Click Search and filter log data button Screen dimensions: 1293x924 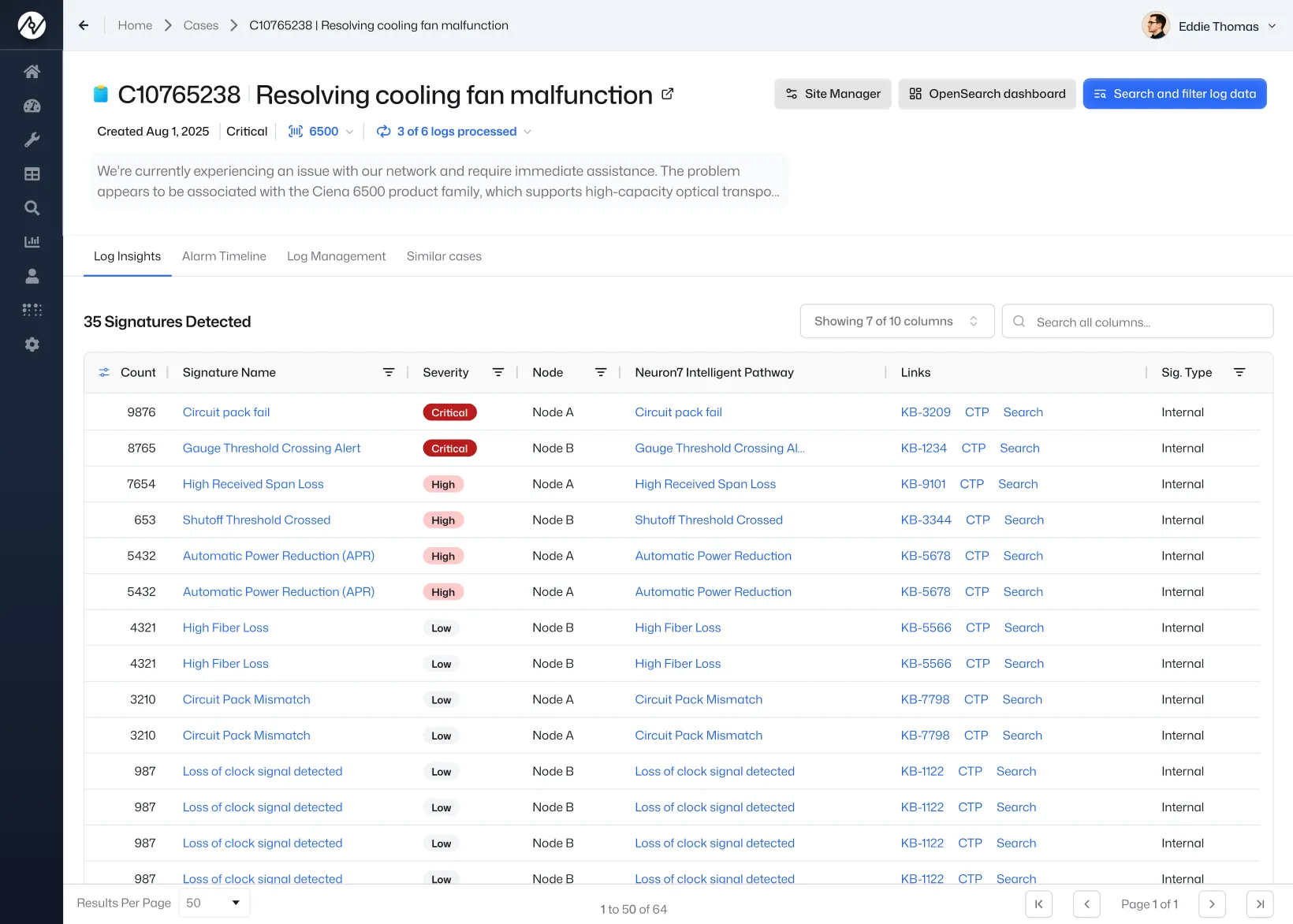click(x=1175, y=94)
